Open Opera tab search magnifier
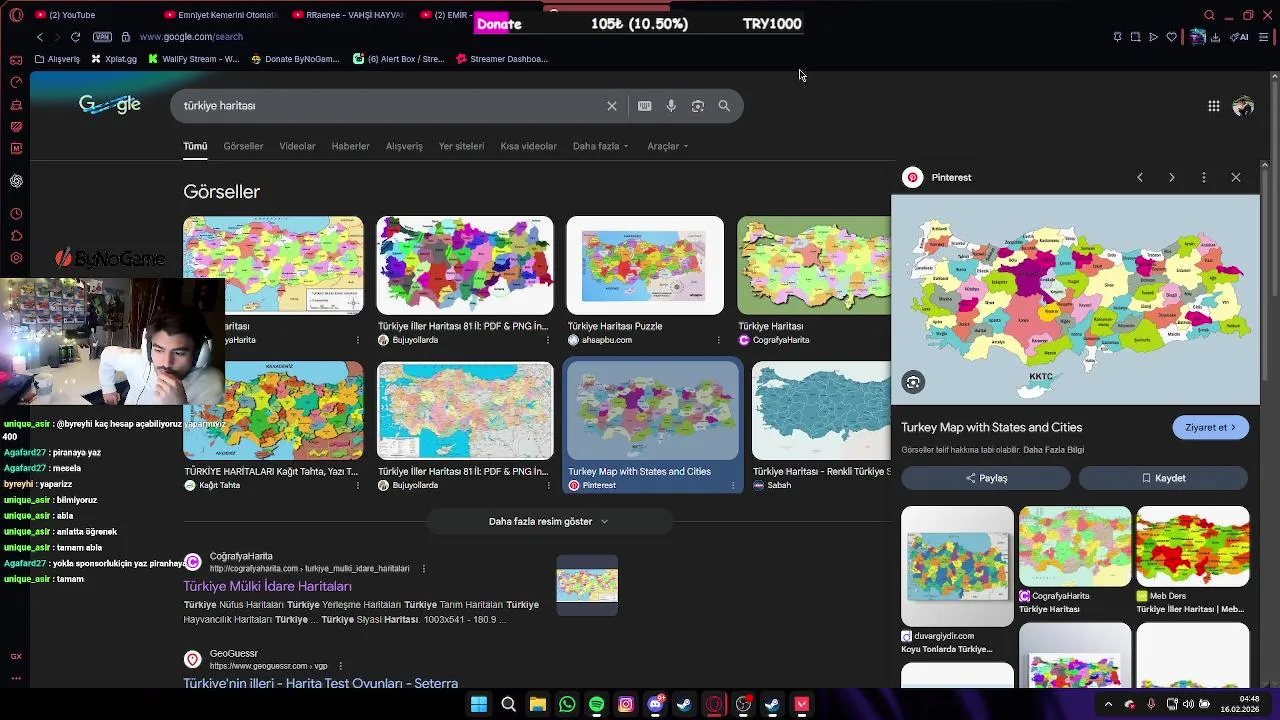Screen dimensions: 1280x720 click(x=1209, y=15)
